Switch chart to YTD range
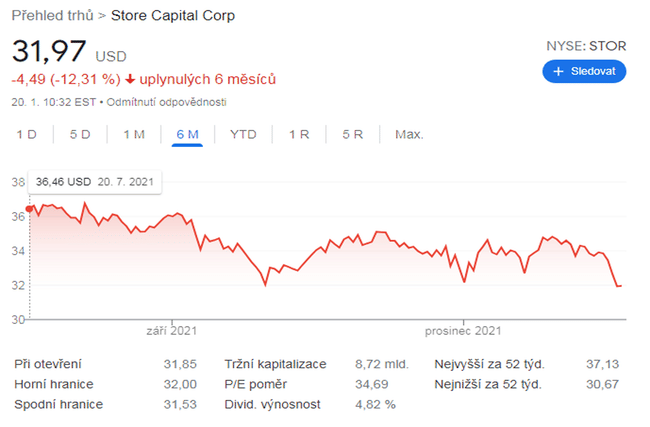 coord(243,134)
